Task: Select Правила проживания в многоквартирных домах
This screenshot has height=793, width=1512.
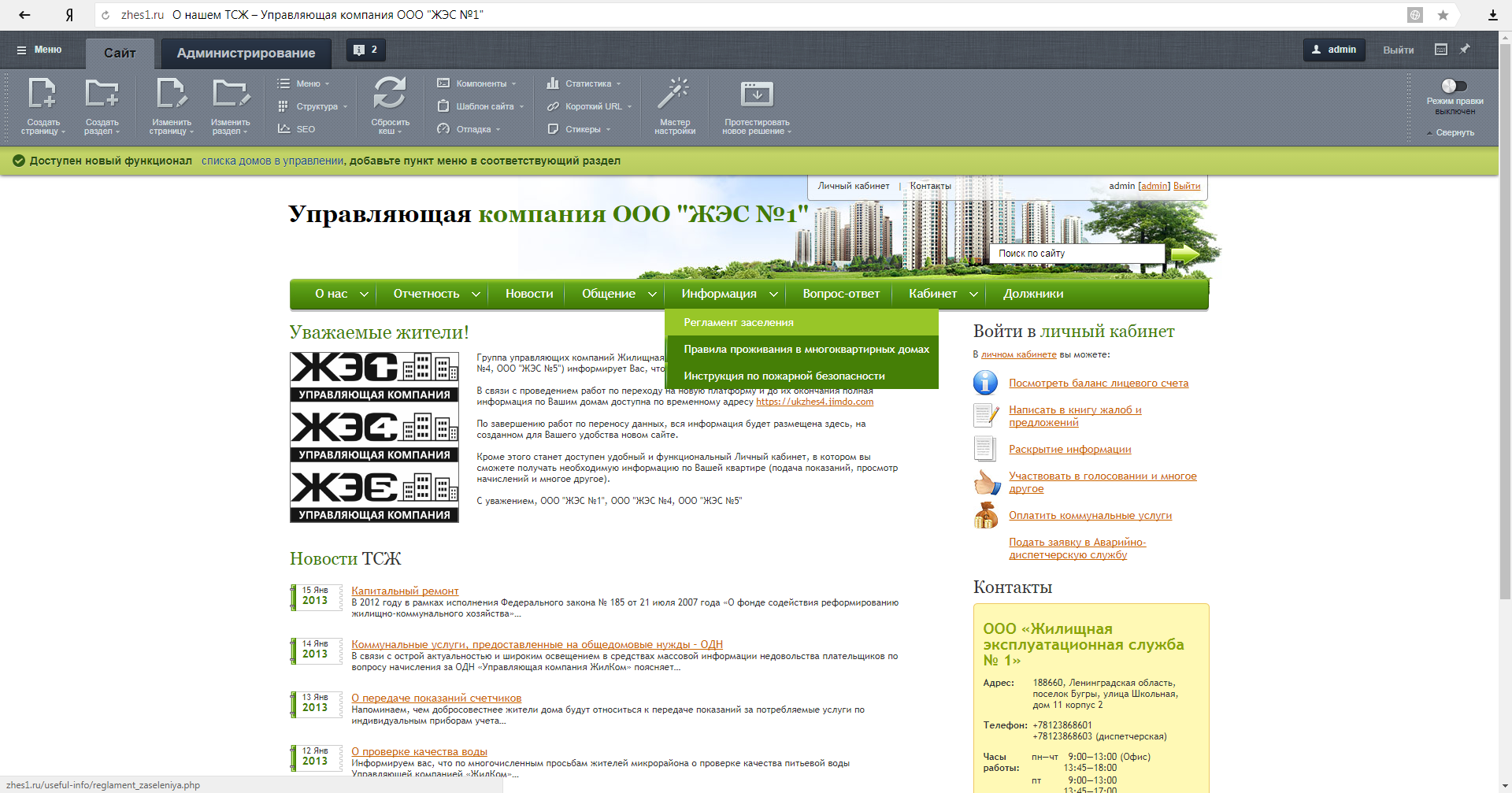Action: pyautogui.click(x=802, y=349)
